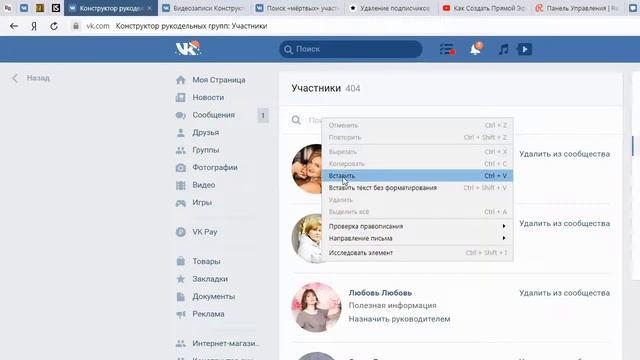
Task: Expand the Направление письма submenu
Action: 417,238
